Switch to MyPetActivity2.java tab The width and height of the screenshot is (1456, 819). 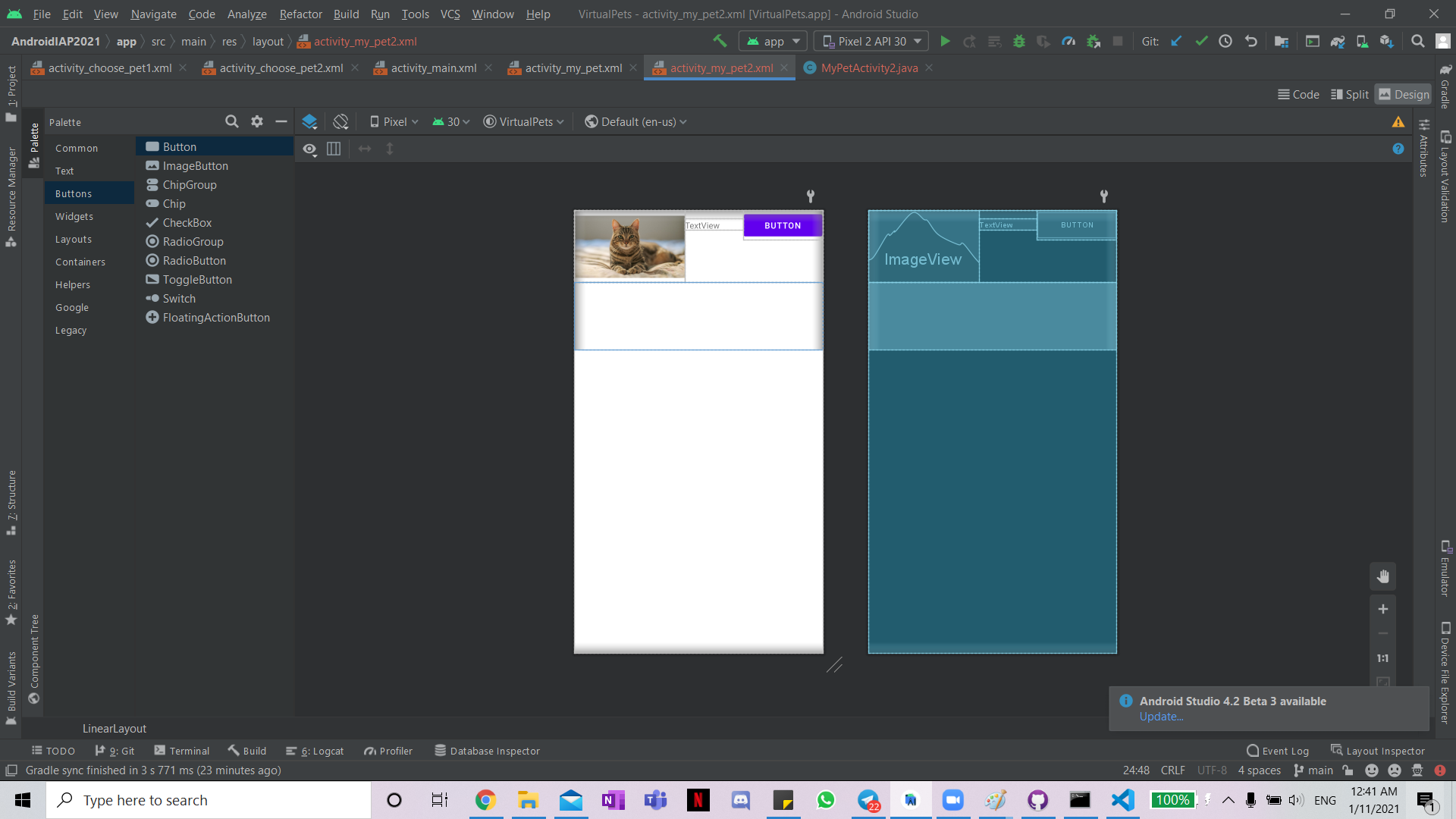(869, 68)
